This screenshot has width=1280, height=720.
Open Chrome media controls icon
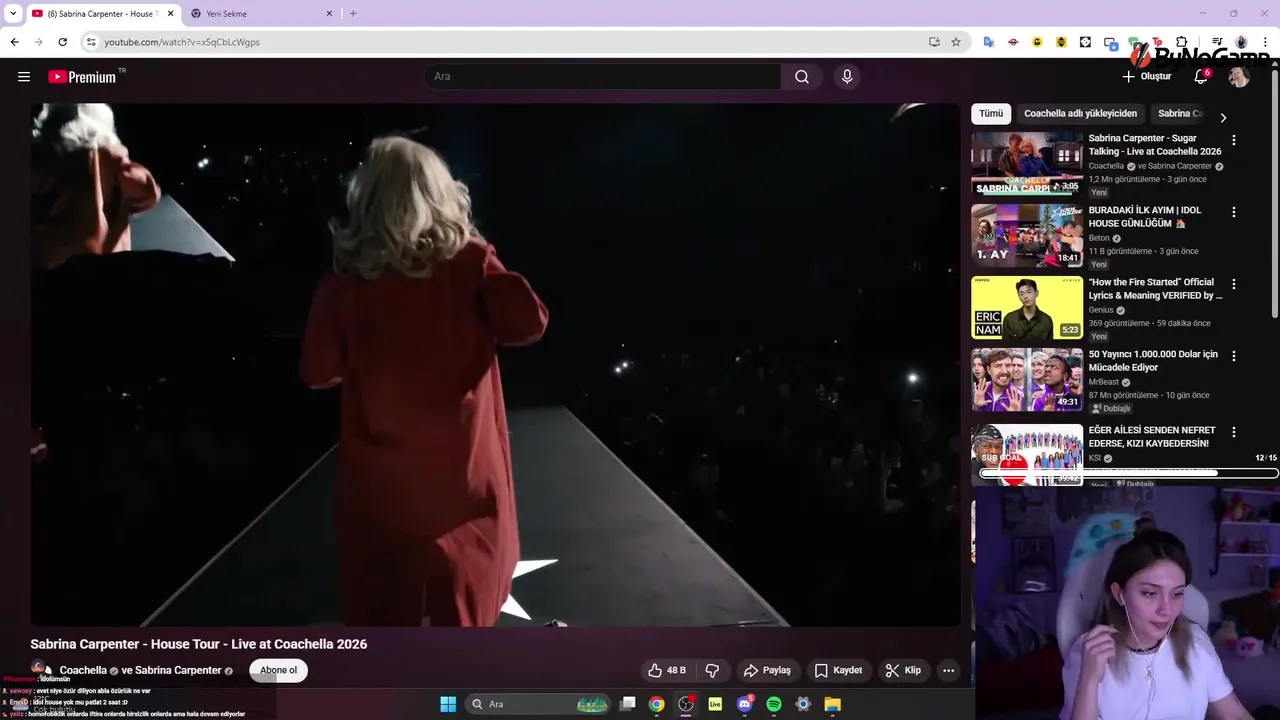(1217, 42)
